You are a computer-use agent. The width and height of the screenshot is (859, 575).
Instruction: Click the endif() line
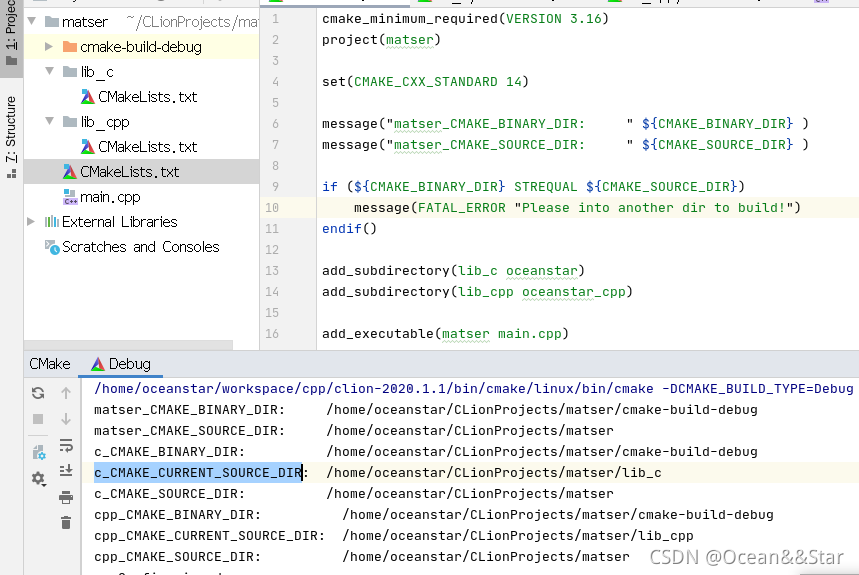[x=350, y=229]
